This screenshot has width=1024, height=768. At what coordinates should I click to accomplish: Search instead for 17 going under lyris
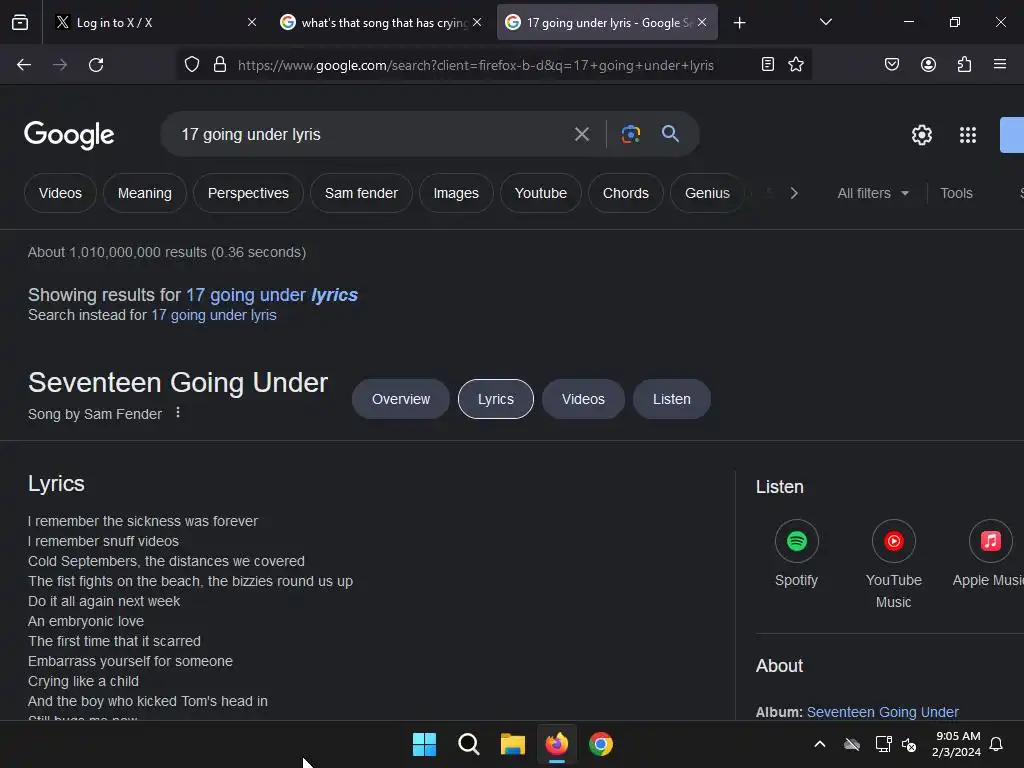(214, 315)
